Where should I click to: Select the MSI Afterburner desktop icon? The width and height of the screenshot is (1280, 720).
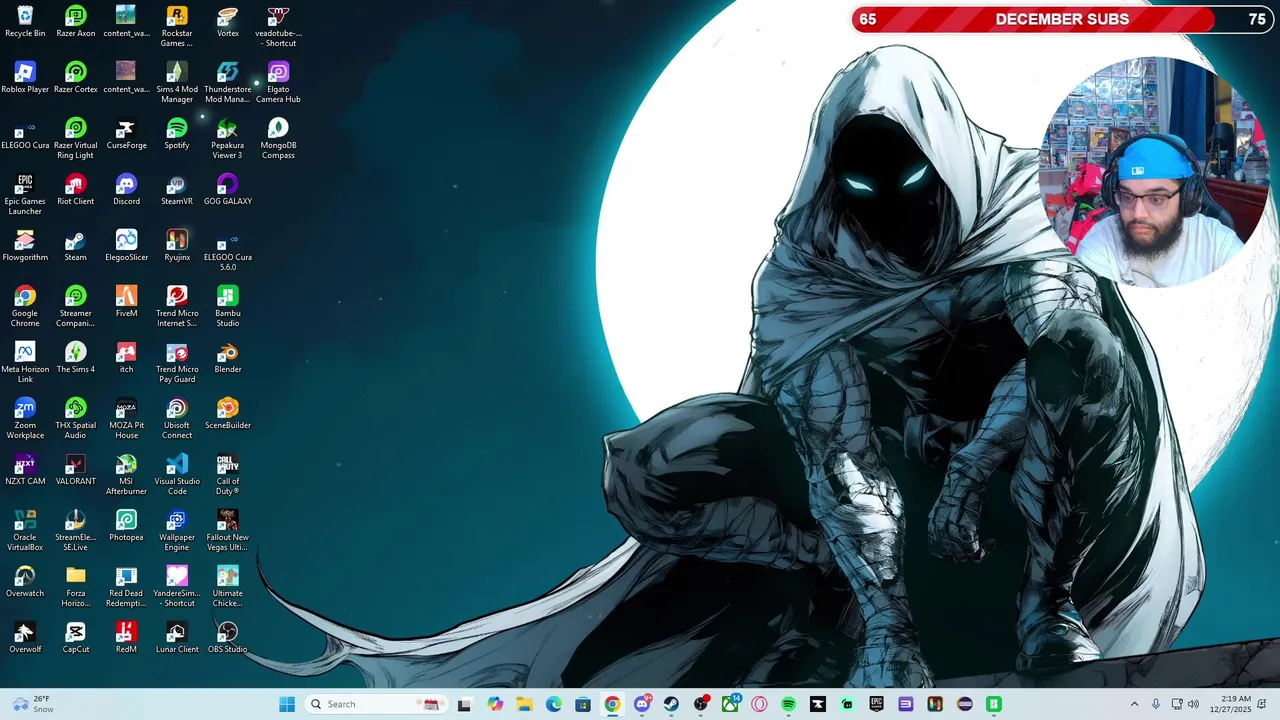(x=126, y=475)
